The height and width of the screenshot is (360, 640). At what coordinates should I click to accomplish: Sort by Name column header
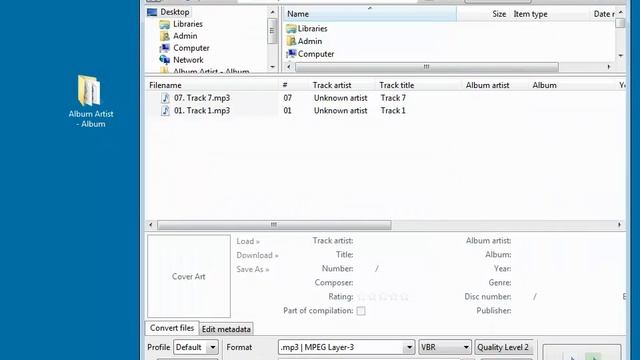pos(370,14)
